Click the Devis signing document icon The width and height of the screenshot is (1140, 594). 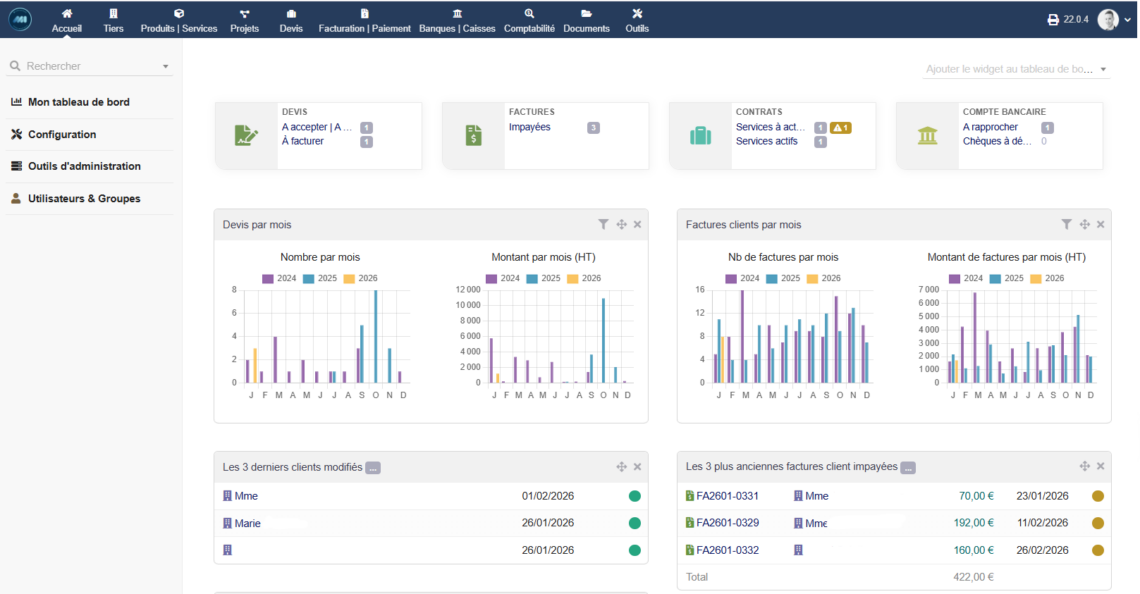[x=246, y=136]
